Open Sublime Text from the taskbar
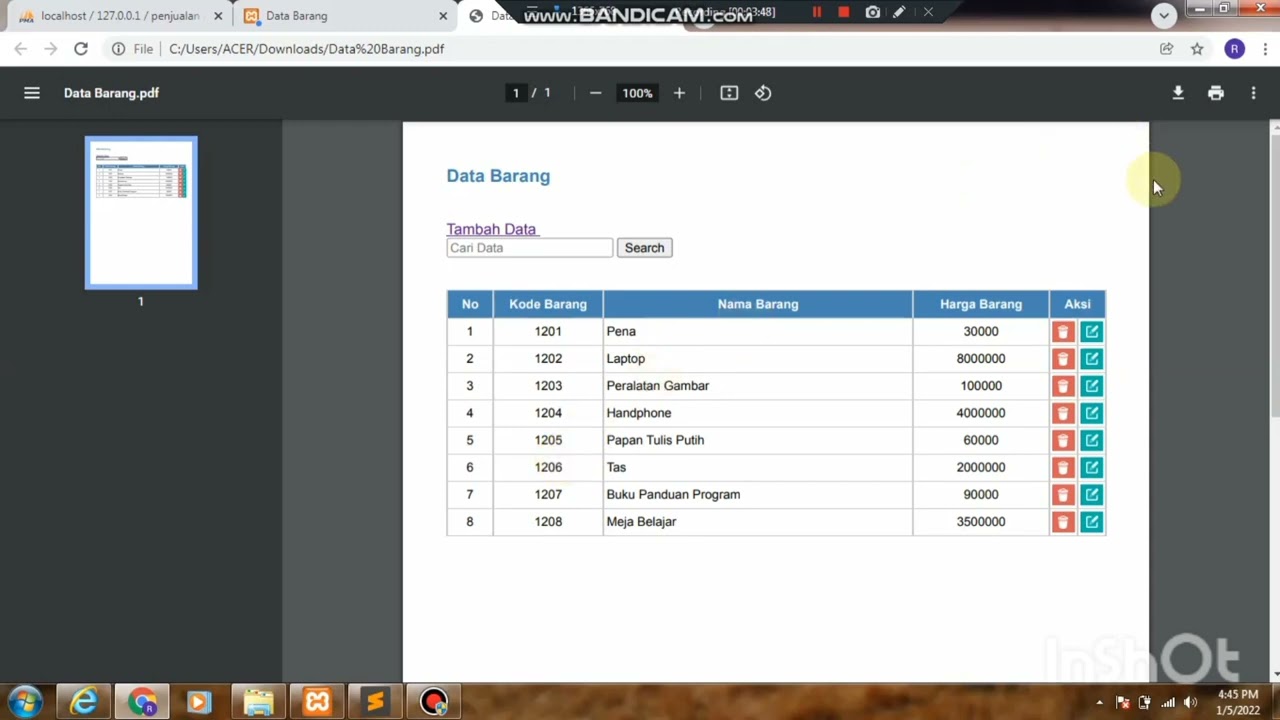The height and width of the screenshot is (720, 1280). 375,702
